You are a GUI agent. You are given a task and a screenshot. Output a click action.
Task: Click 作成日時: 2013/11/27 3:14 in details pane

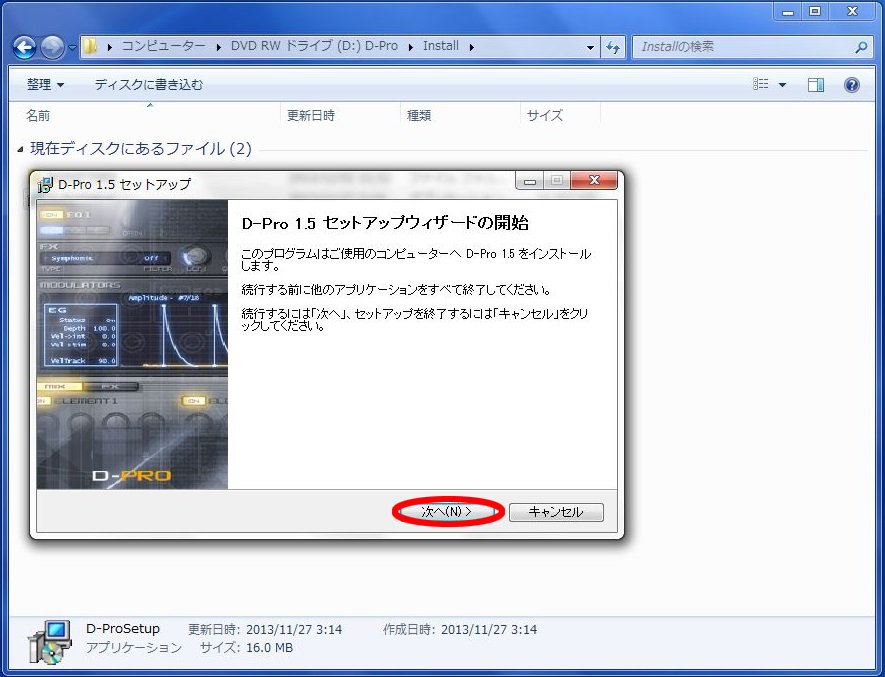[460, 630]
